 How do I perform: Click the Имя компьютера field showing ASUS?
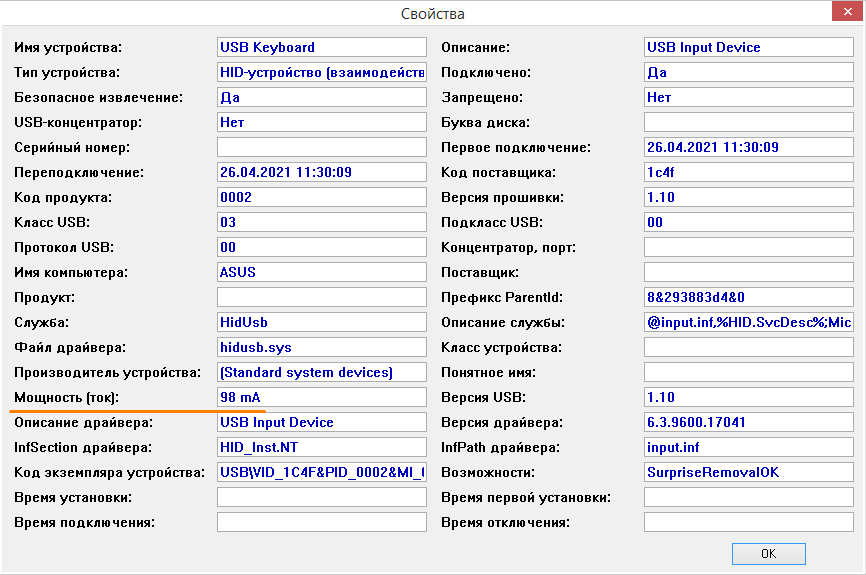(321, 272)
